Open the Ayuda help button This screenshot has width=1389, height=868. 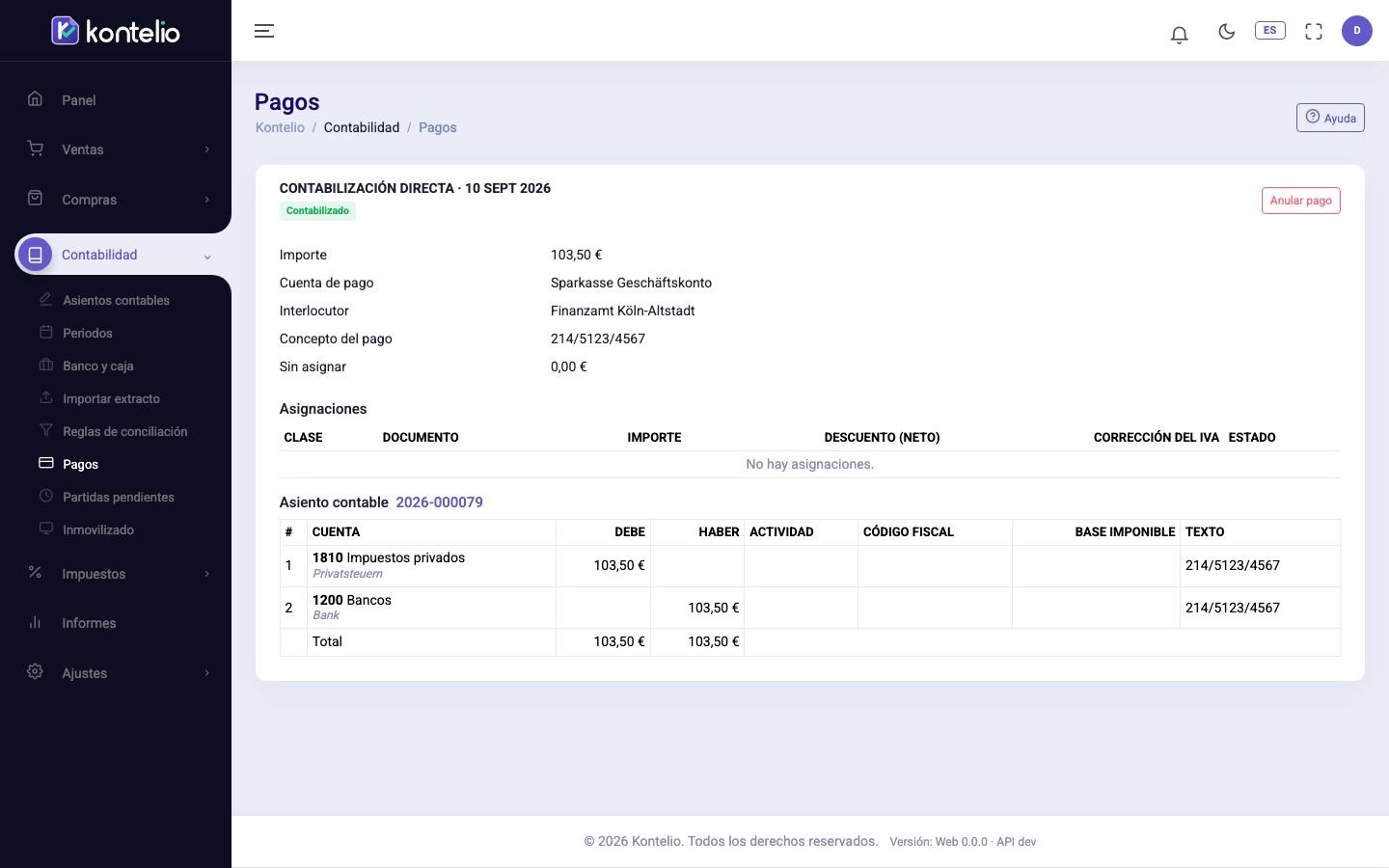[x=1330, y=118]
